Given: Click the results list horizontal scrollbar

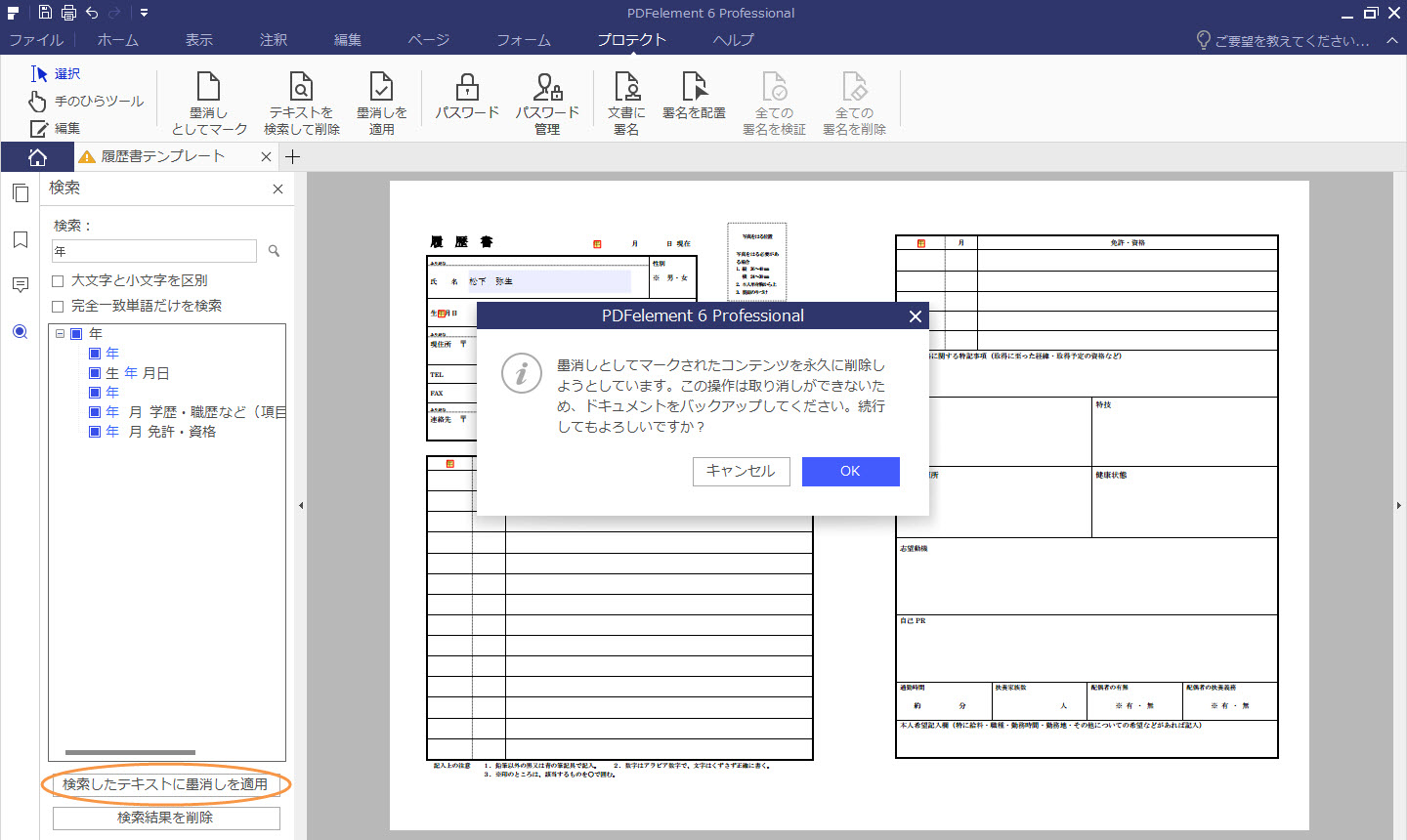Looking at the screenshot, I should [x=130, y=752].
